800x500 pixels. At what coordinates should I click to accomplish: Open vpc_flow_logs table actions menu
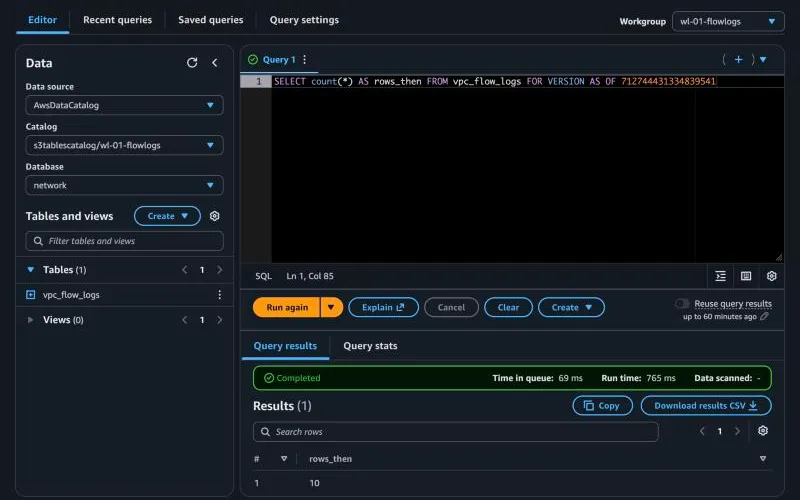[x=219, y=294]
